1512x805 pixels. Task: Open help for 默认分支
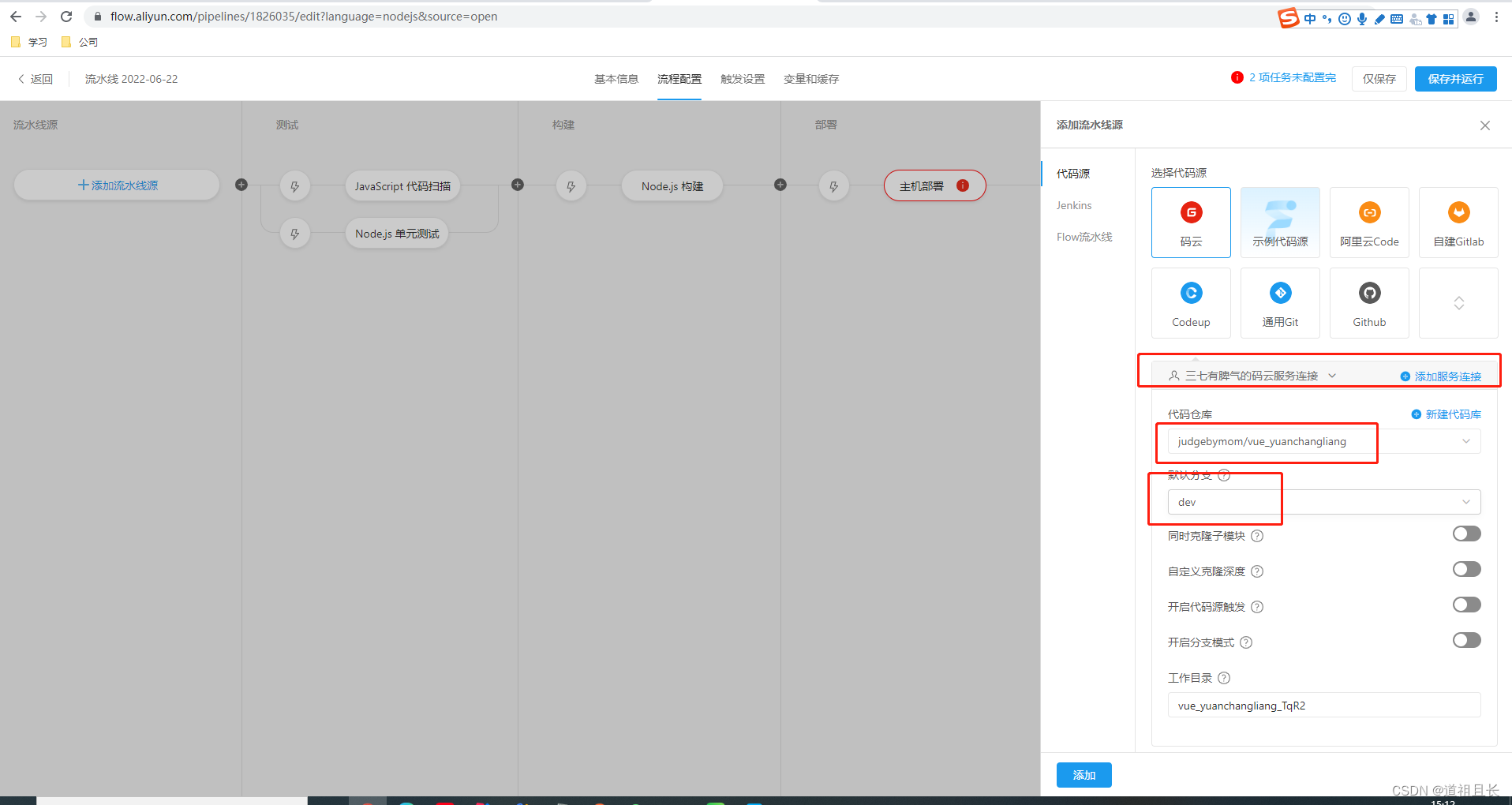click(1224, 475)
